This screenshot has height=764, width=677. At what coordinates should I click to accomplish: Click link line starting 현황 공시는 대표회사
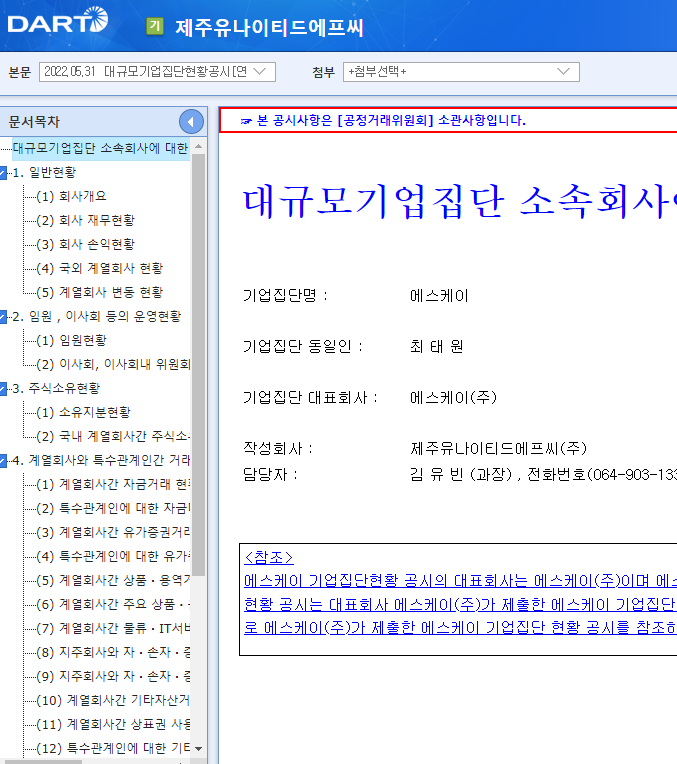[x=460, y=605]
